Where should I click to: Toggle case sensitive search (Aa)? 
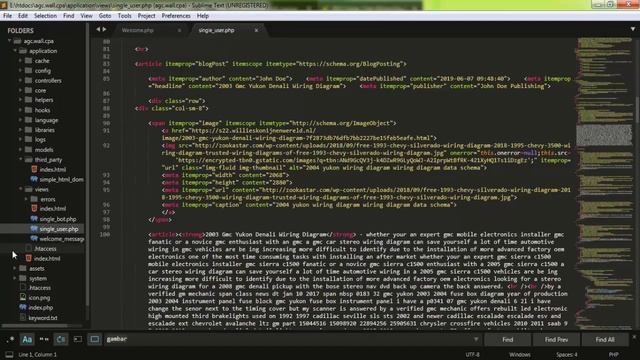(x=27, y=339)
